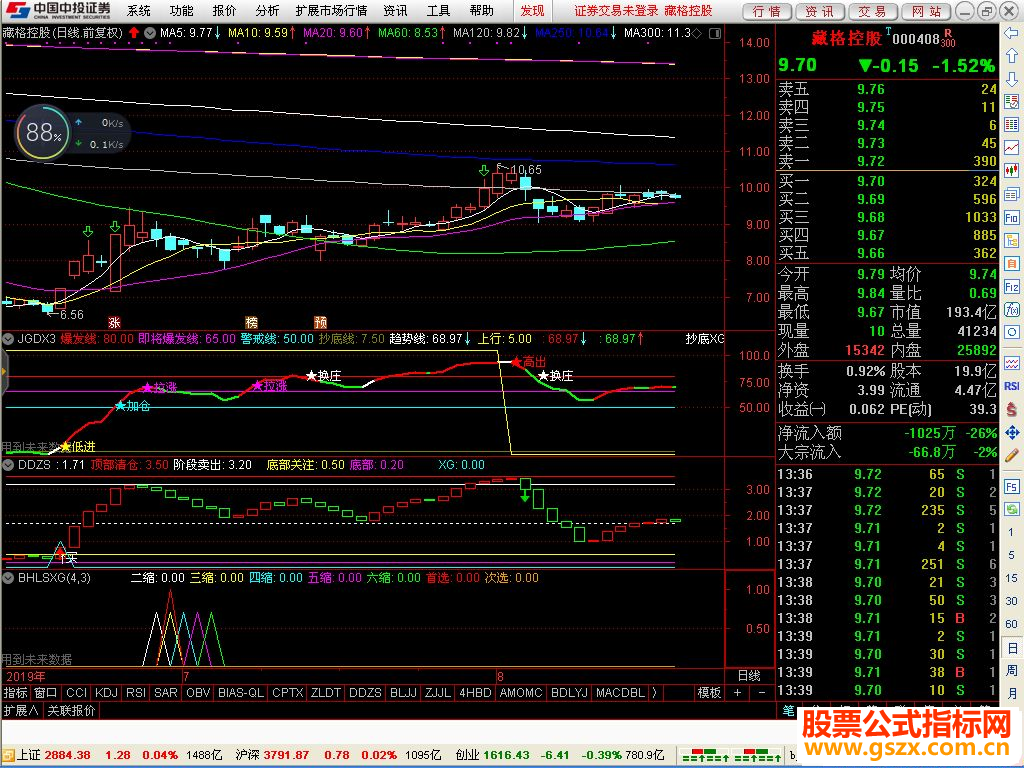Select the KDJ indicator tab
Image resolution: width=1024 pixels, height=768 pixels.
pyautogui.click(x=106, y=693)
